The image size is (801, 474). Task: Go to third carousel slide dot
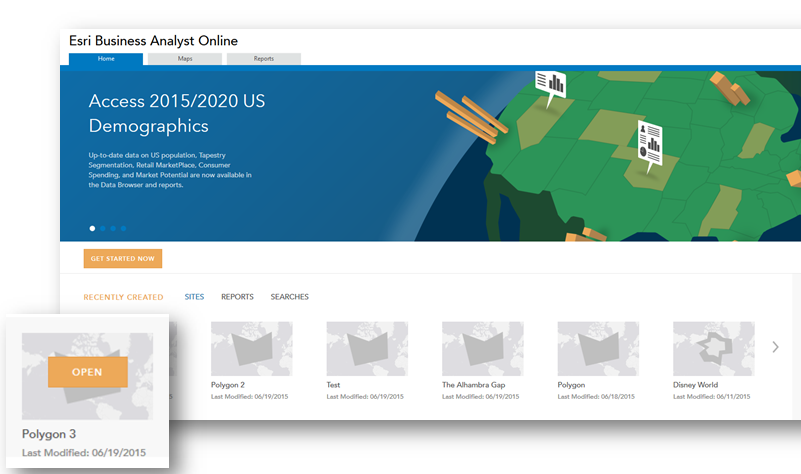pos(113,228)
